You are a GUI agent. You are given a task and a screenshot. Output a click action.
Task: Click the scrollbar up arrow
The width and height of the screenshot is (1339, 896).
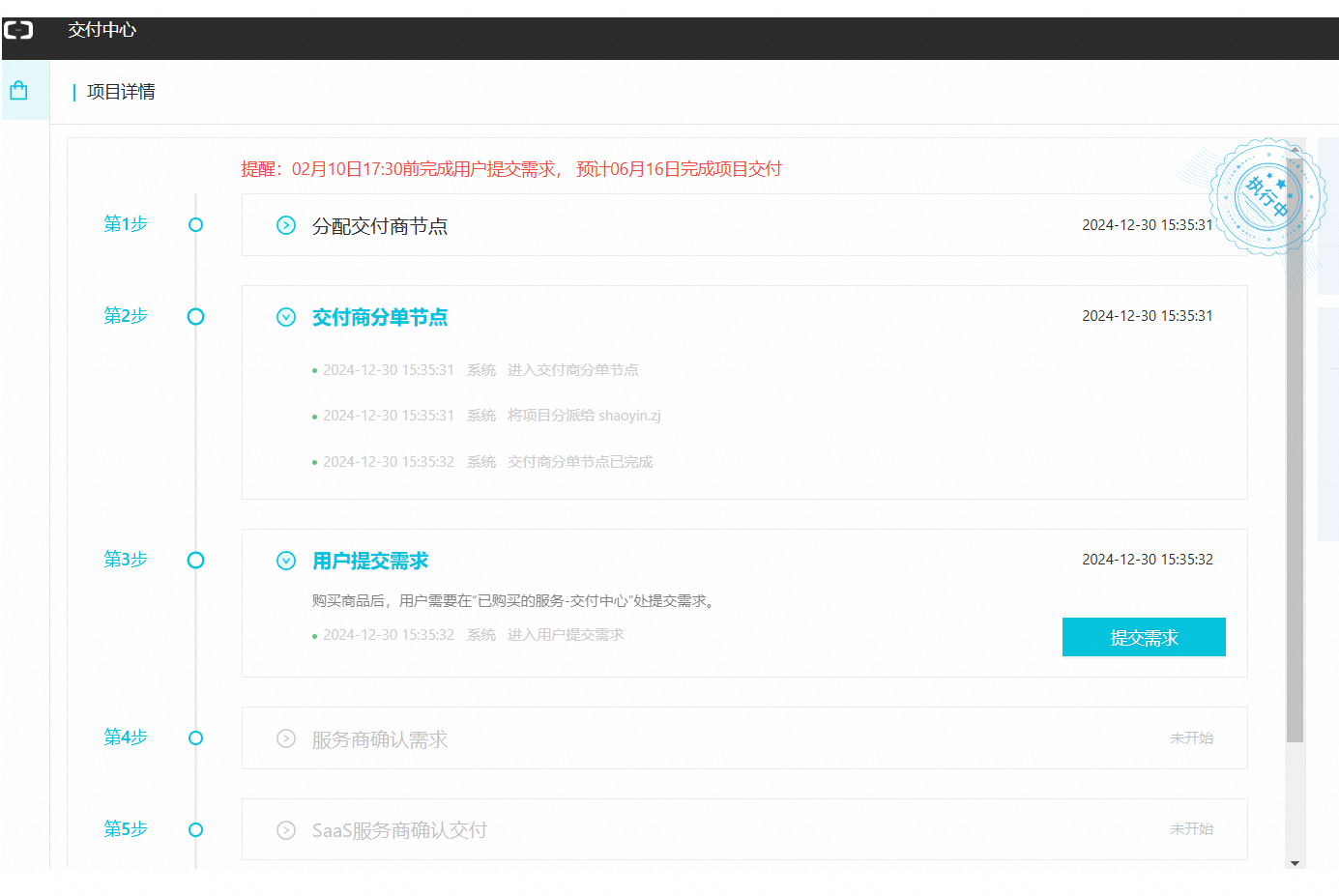[1295, 150]
